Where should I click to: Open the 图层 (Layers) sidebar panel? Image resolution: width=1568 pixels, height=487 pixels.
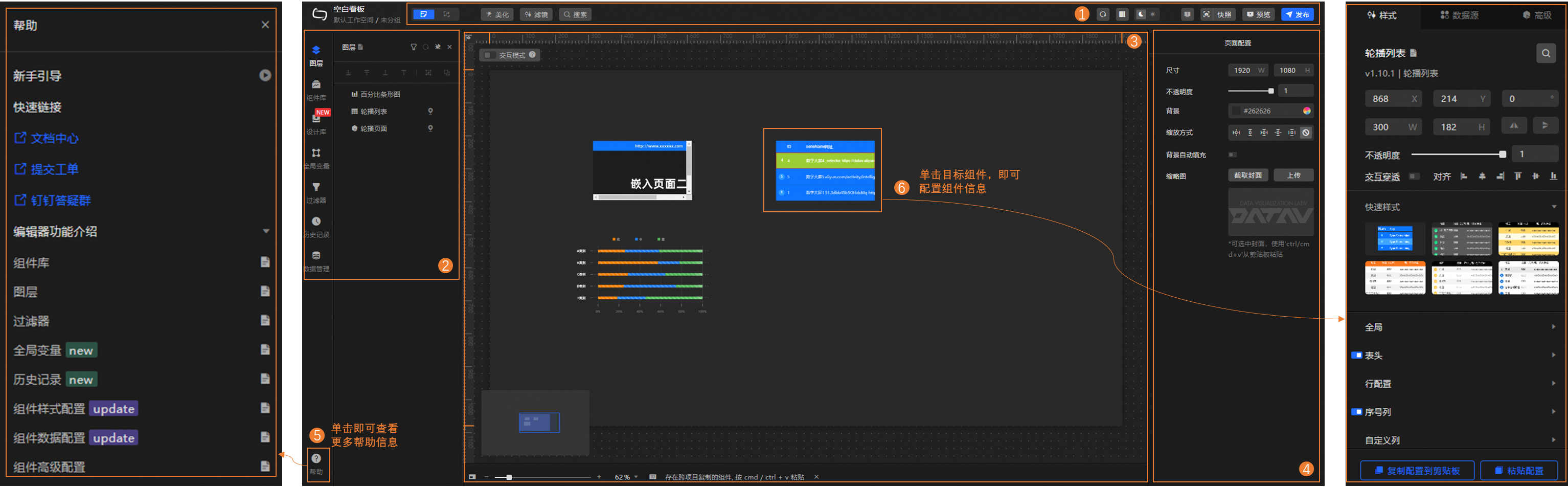pos(316,55)
